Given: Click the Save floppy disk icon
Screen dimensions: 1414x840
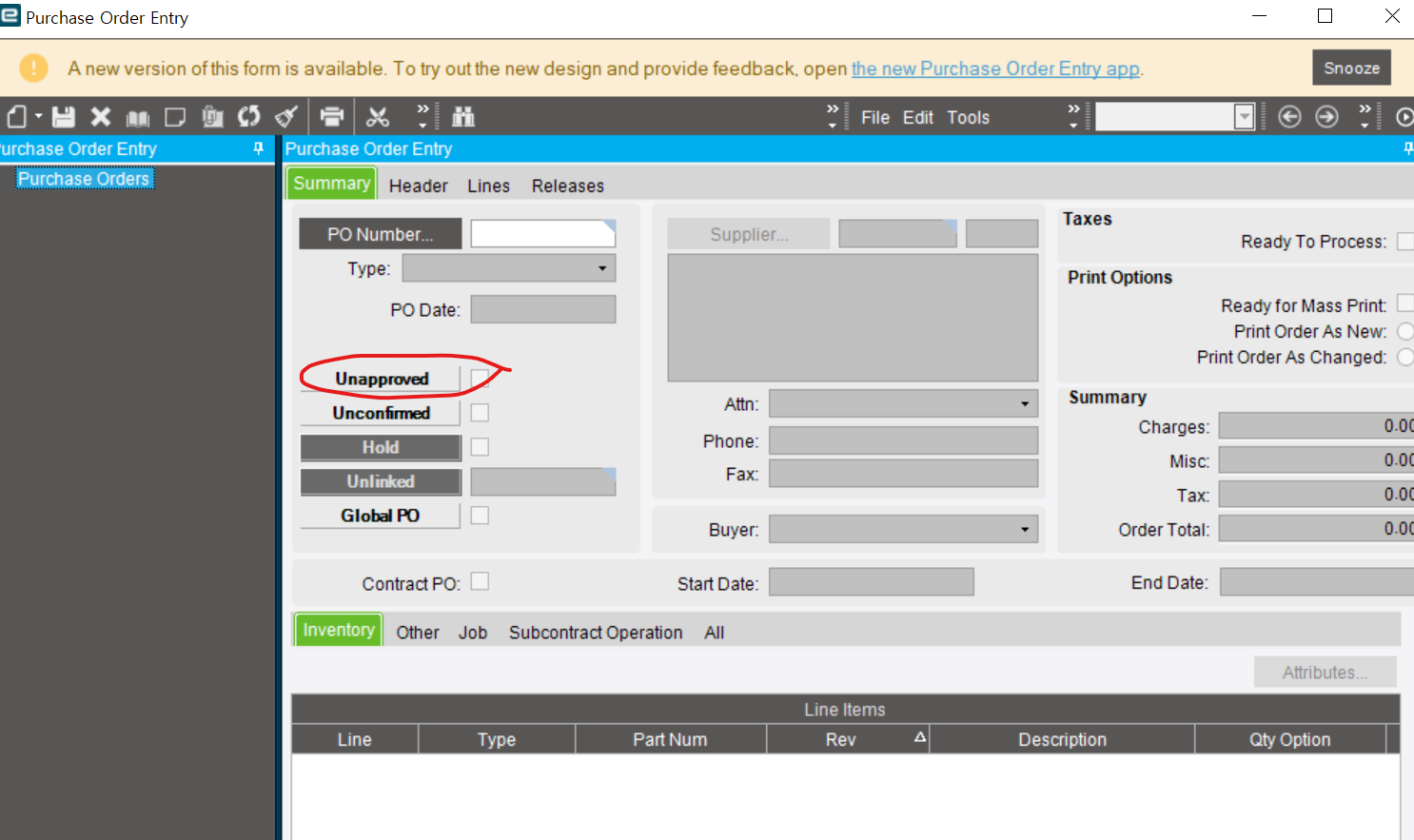Looking at the screenshot, I should click(x=64, y=117).
